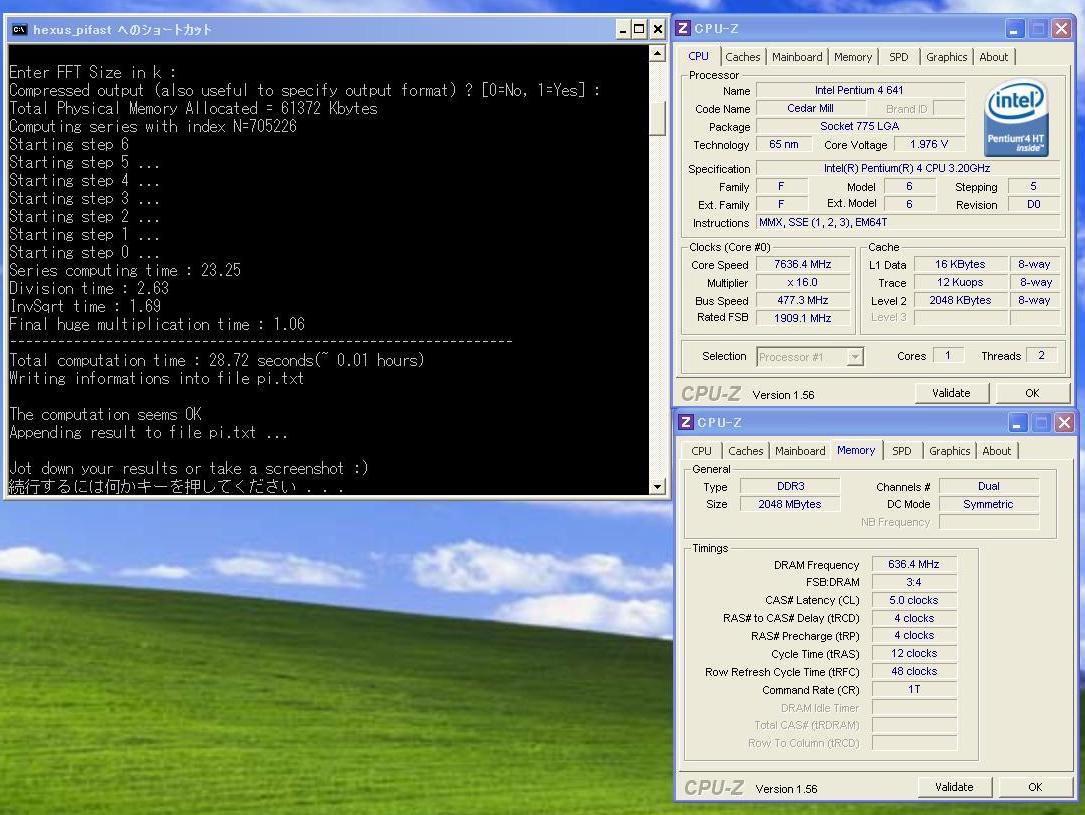The width and height of the screenshot is (1085, 815).
Task: Open the Processor #1 selection dropdown
Action: pyautogui.click(x=855, y=357)
